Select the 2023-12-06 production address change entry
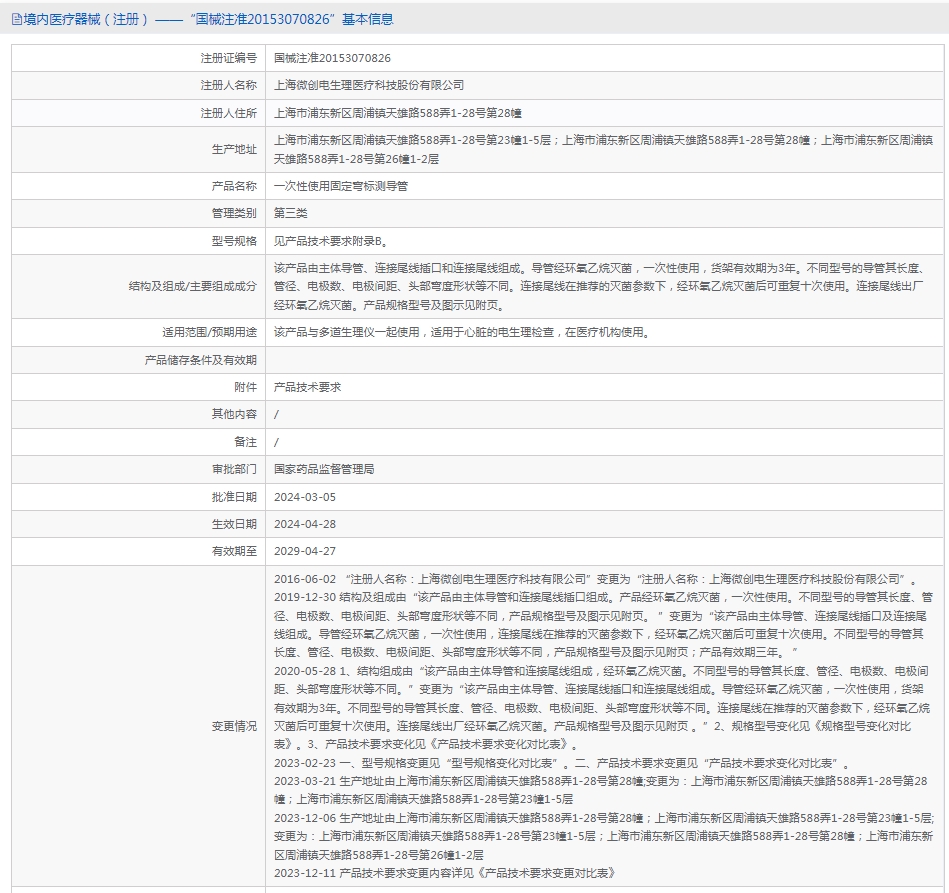 603,837
